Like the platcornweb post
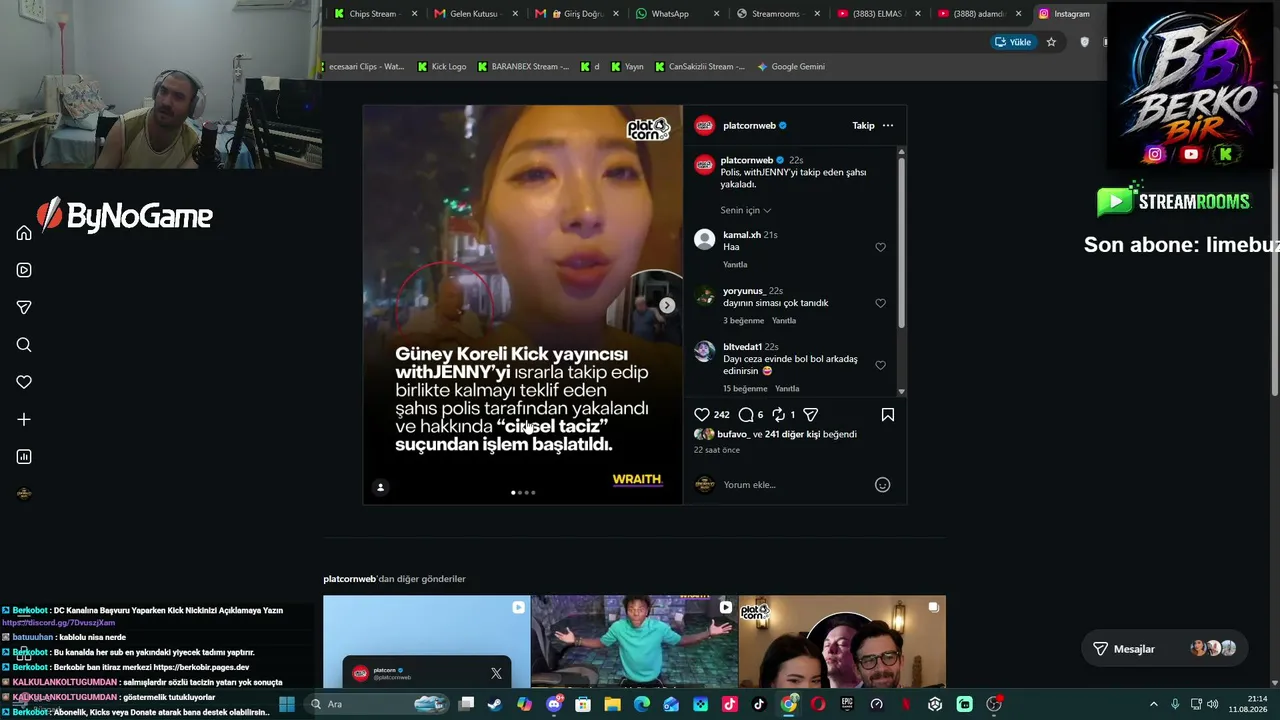This screenshot has width=1280, height=720. tap(702, 414)
